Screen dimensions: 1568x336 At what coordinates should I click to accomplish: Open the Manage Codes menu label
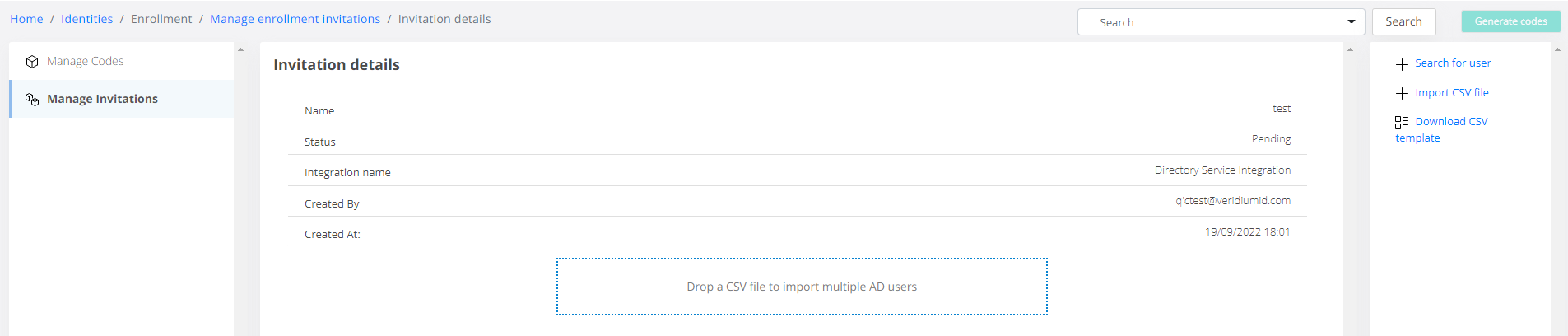pyautogui.click(x=86, y=62)
